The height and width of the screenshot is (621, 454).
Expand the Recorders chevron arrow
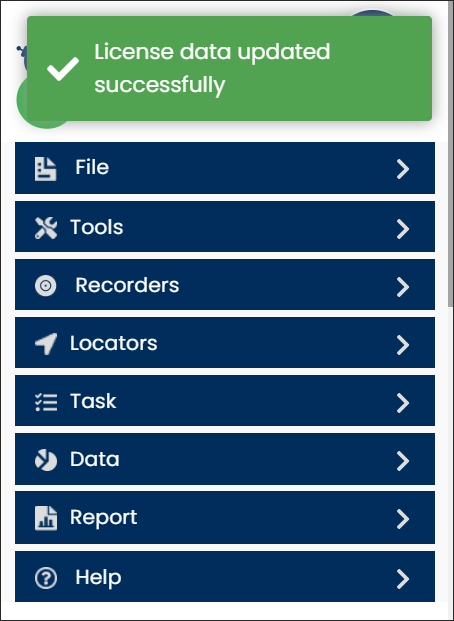pyautogui.click(x=403, y=287)
